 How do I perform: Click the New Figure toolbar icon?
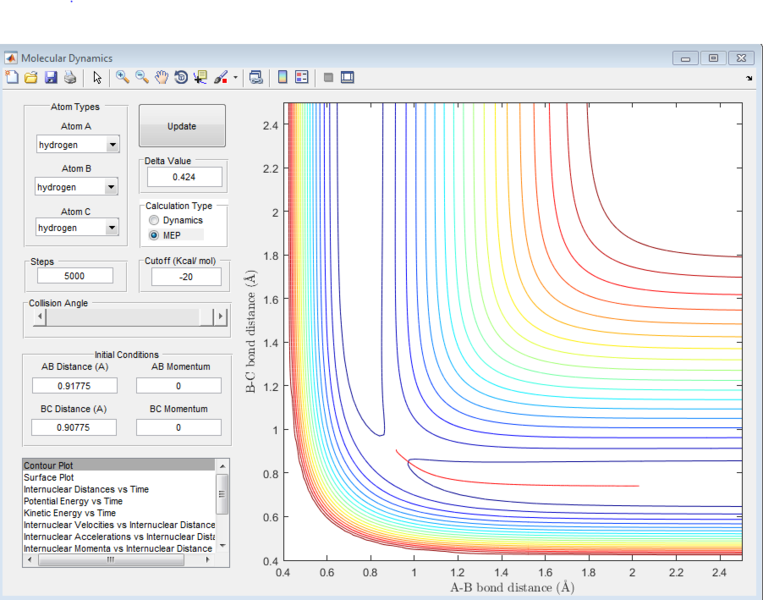(x=12, y=77)
